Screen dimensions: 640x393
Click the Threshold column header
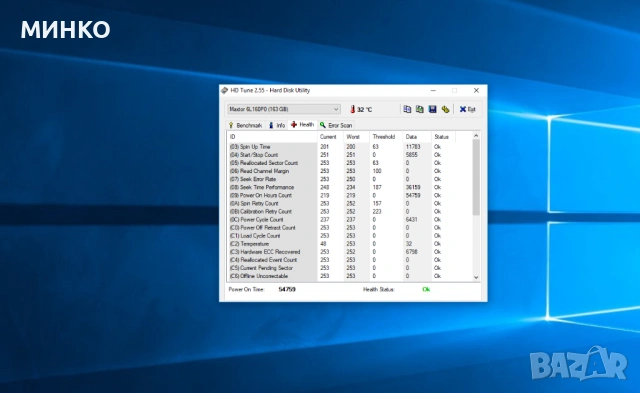pyautogui.click(x=386, y=137)
